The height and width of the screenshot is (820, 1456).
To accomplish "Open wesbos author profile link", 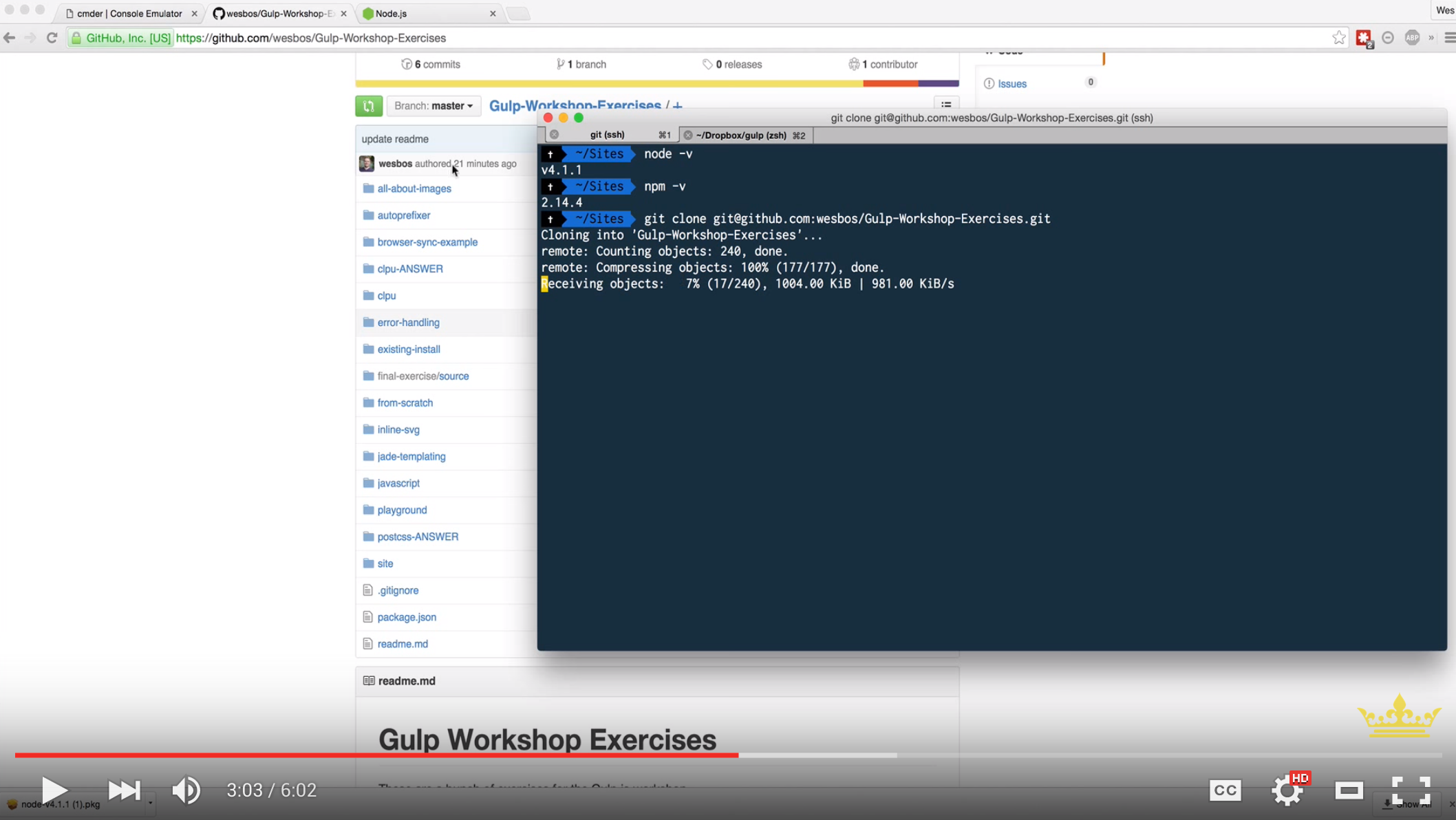I will [395, 164].
